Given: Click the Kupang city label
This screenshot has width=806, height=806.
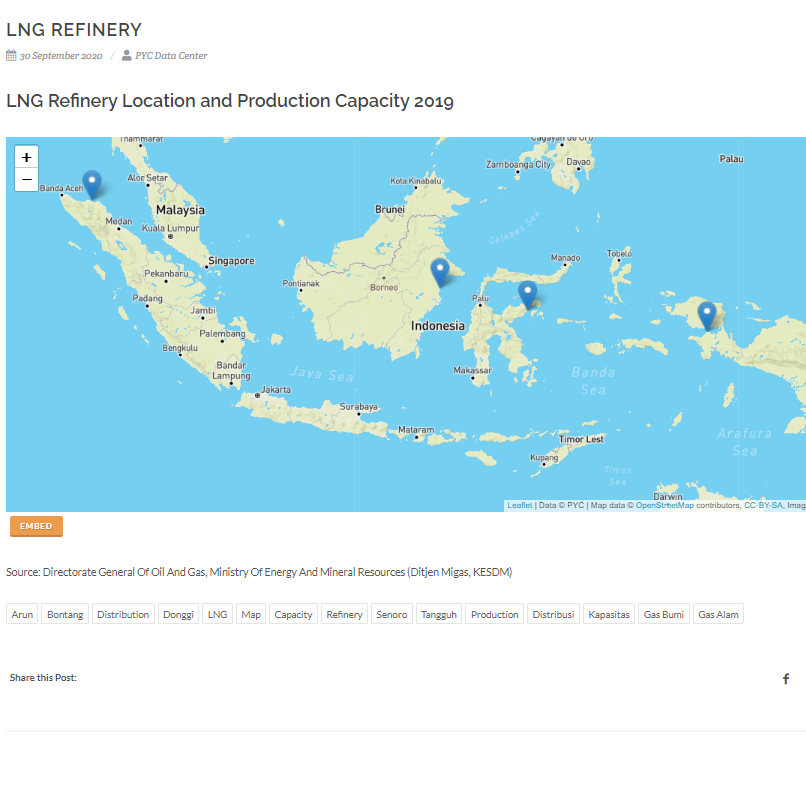Looking at the screenshot, I should (544, 457).
